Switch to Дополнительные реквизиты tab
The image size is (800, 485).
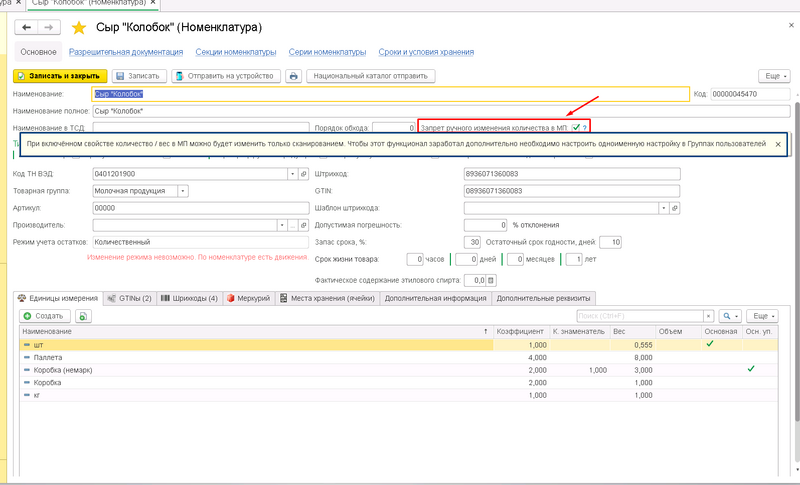pyautogui.click(x=543, y=298)
